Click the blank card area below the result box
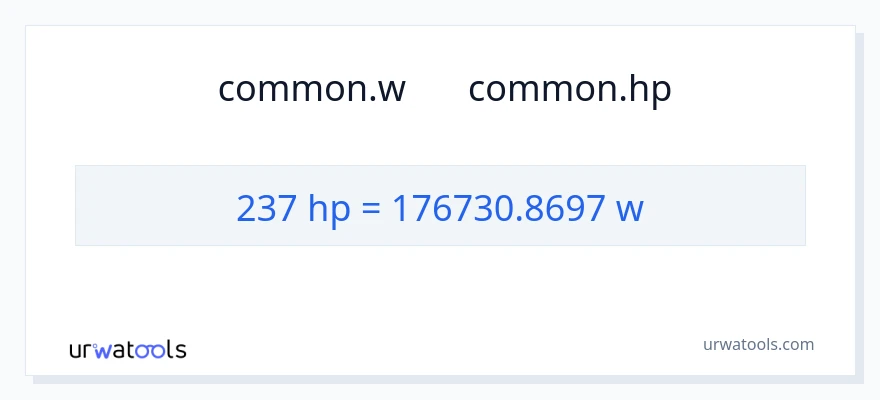 tap(440, 285)
